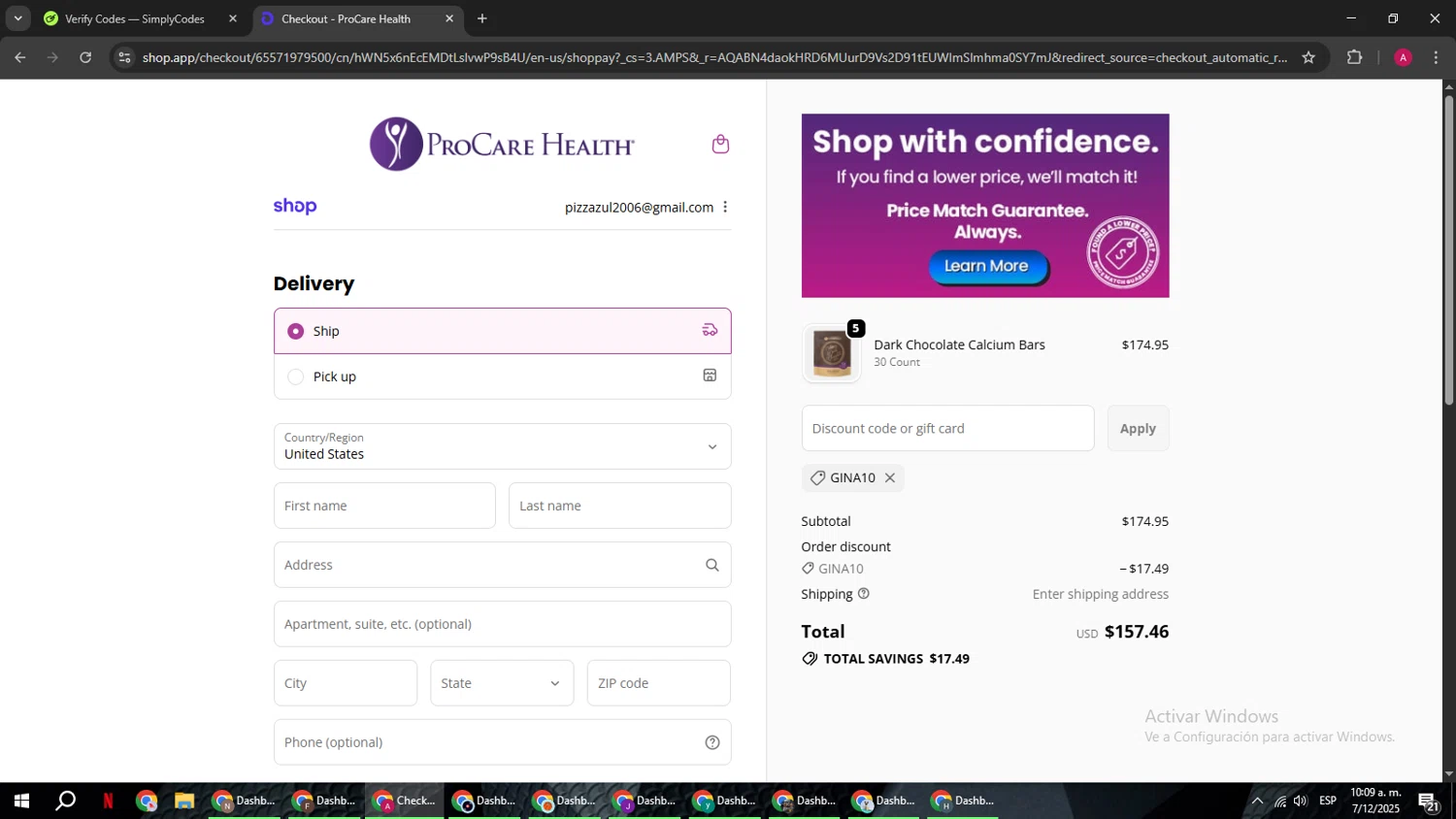Adjust volume via the speaker tray icon

click(1300, 801)
